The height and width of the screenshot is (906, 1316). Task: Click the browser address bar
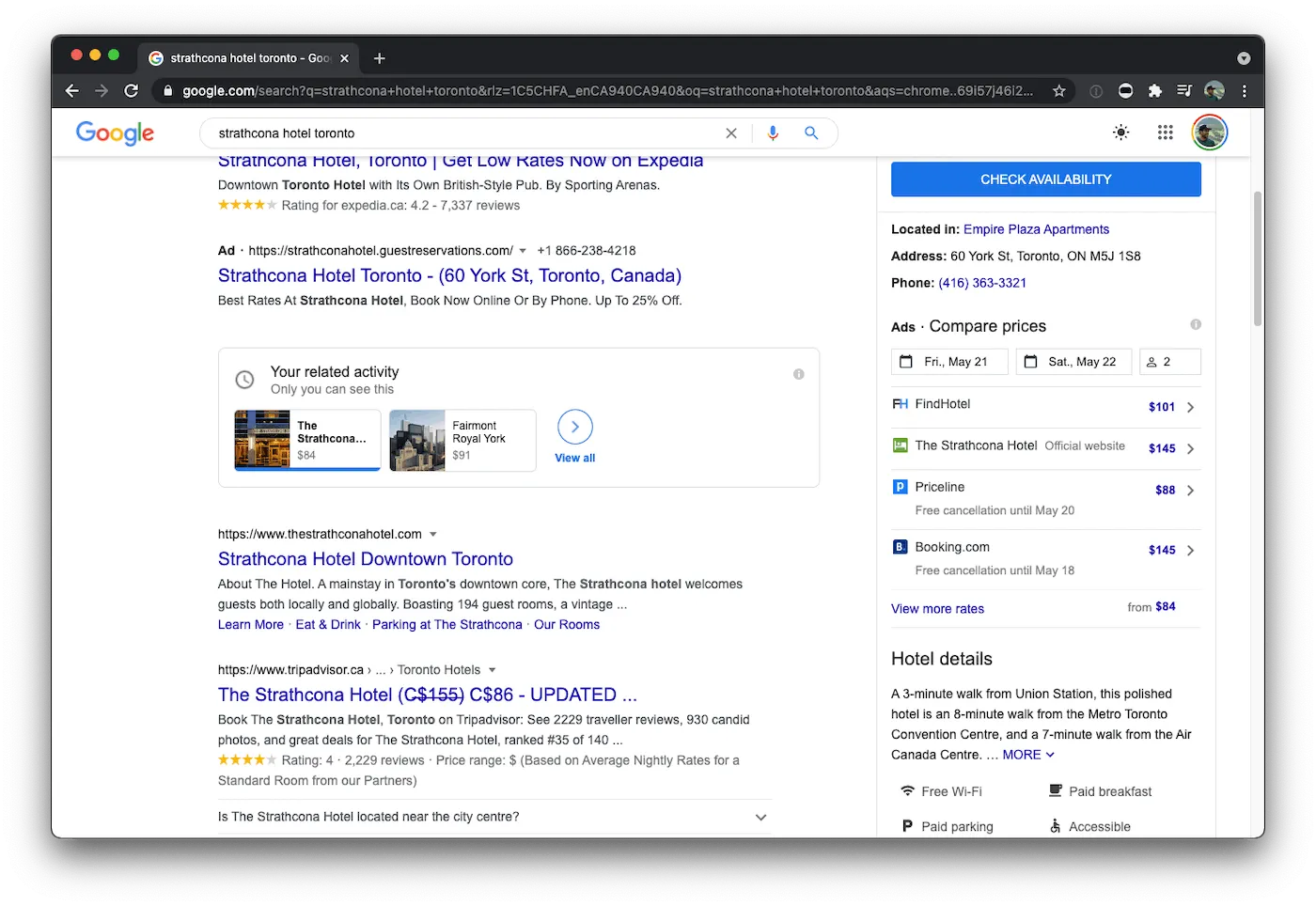tap(606, 91)
